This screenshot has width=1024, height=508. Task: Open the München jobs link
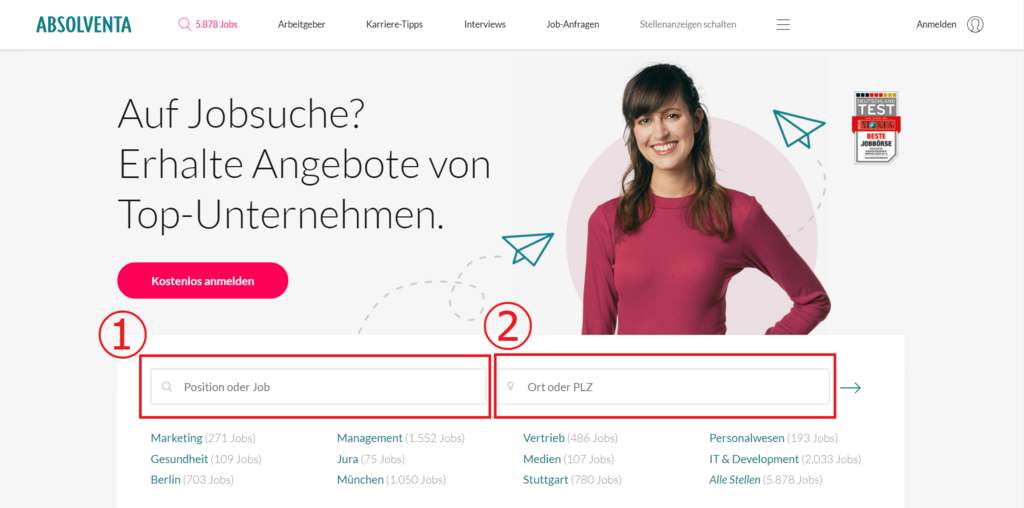pos(360,480)
